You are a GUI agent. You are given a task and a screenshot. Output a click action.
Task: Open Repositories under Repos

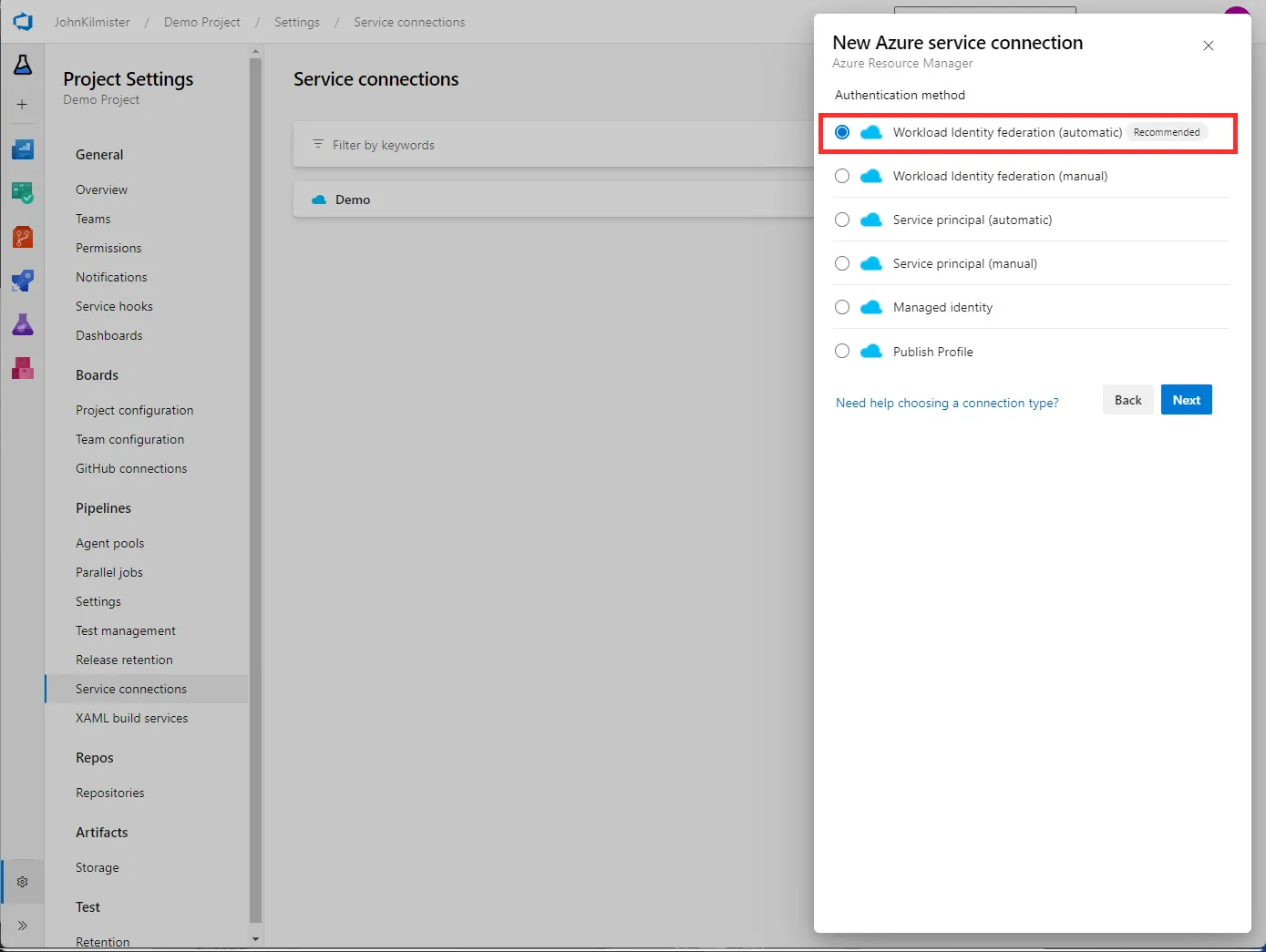[x=109, y=793]
